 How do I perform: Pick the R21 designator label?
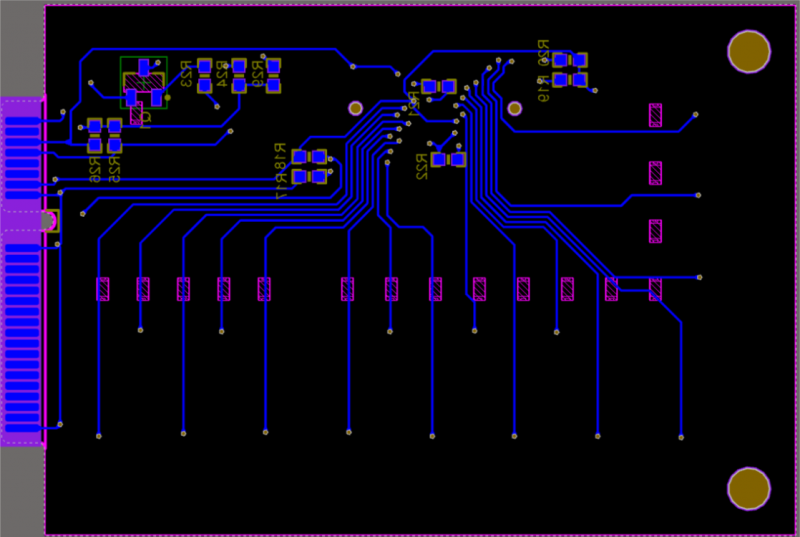coord(414,105)
